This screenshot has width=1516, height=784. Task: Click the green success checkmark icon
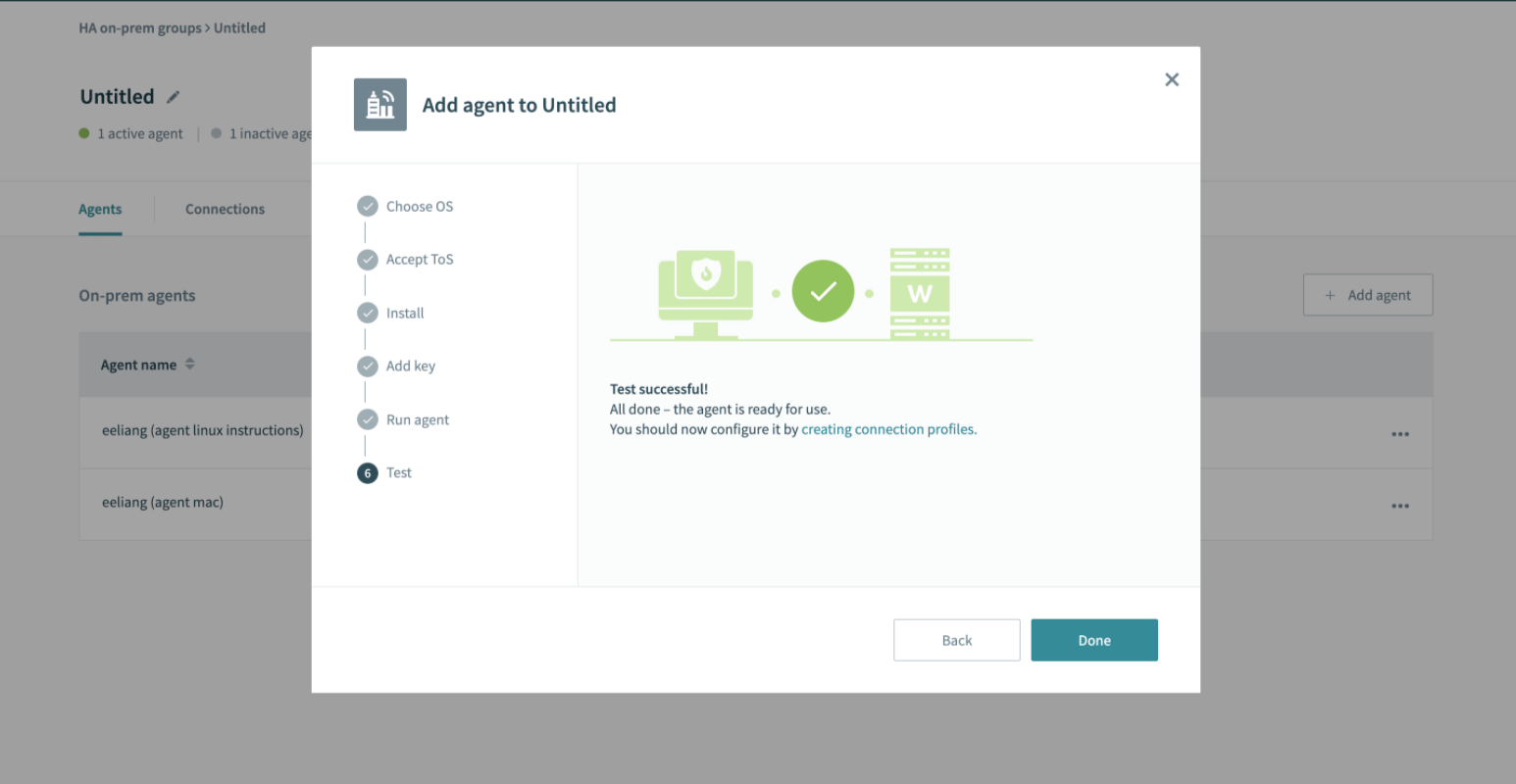pos(823,291)
